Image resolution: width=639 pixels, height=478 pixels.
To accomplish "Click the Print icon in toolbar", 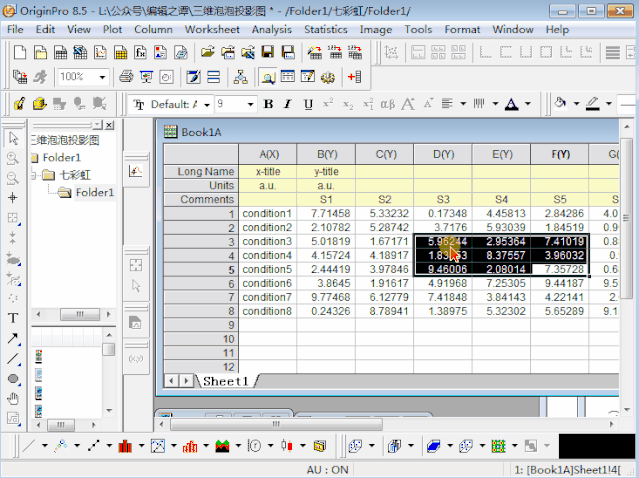I will (126, 76).
